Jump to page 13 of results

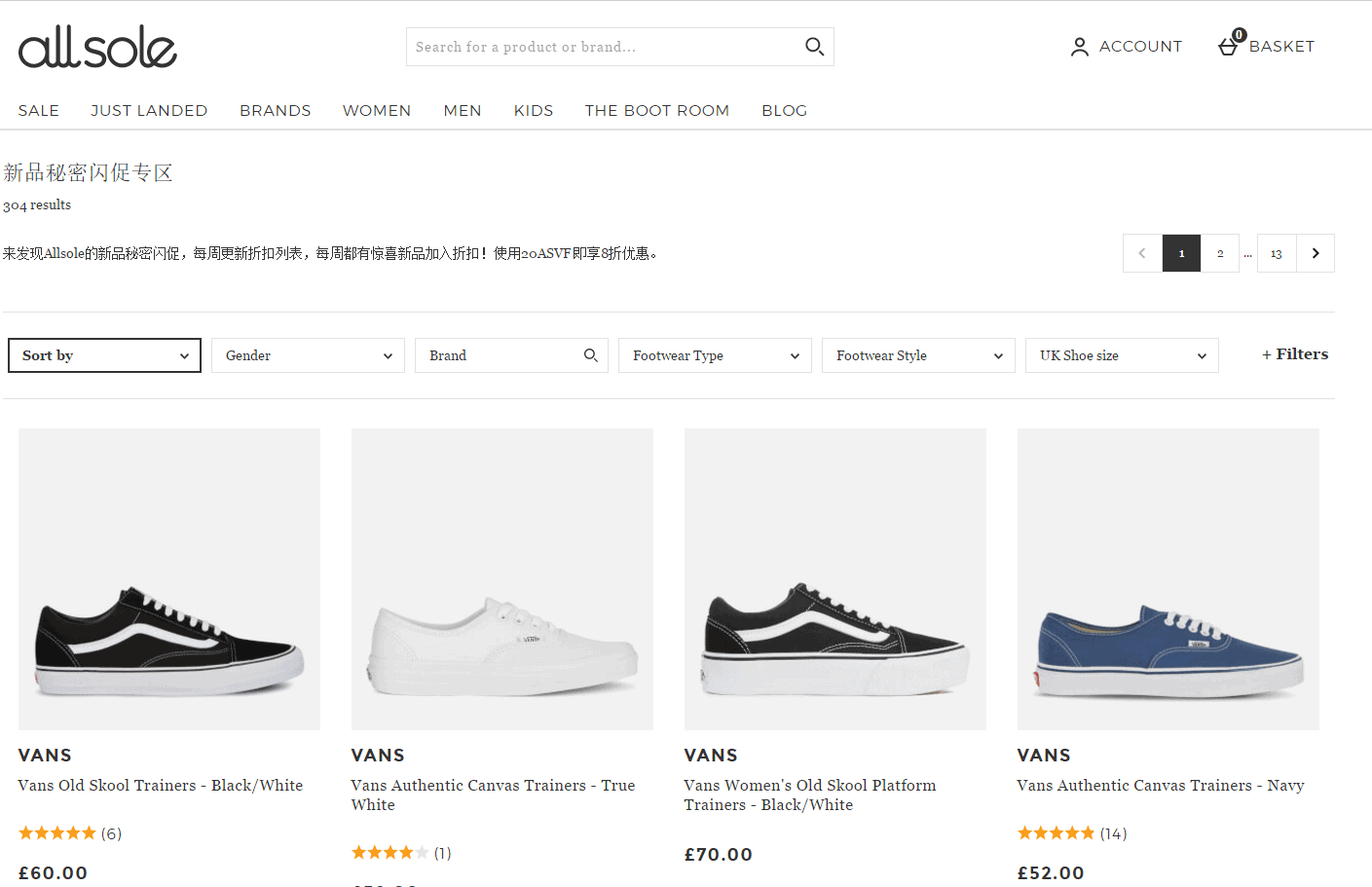pyautogui.click(x=1277, y=253)
